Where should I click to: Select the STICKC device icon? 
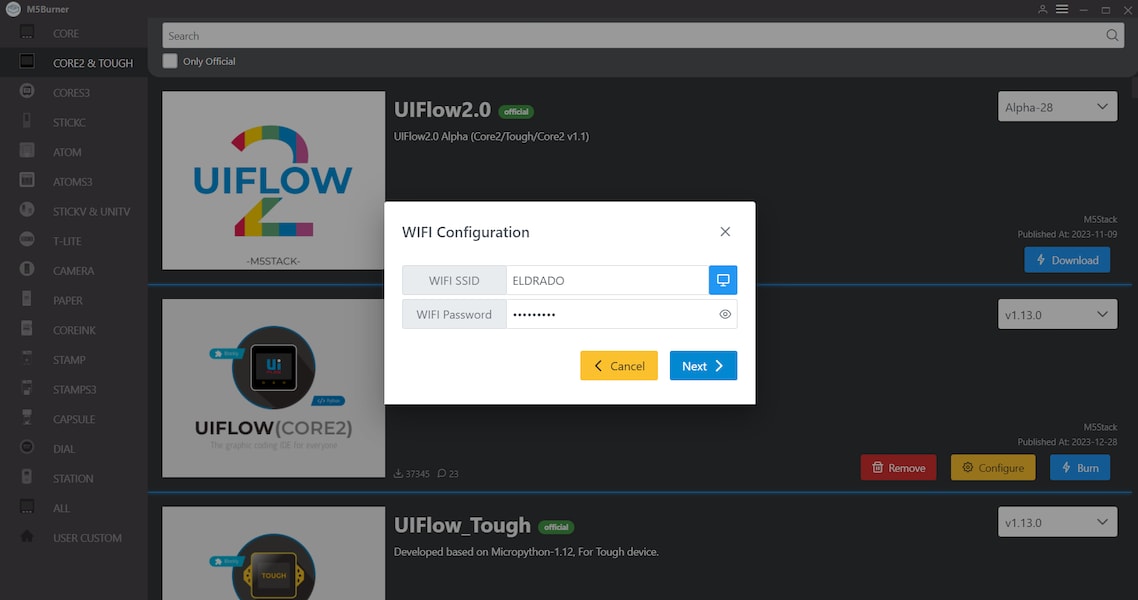(27, 121)
